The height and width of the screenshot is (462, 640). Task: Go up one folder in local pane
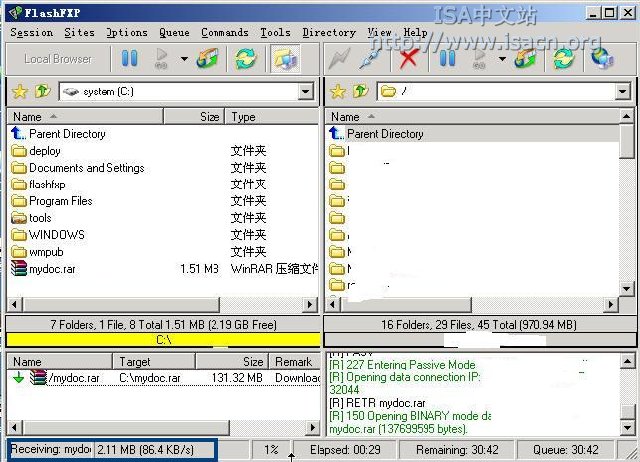(x=42, y=91)
